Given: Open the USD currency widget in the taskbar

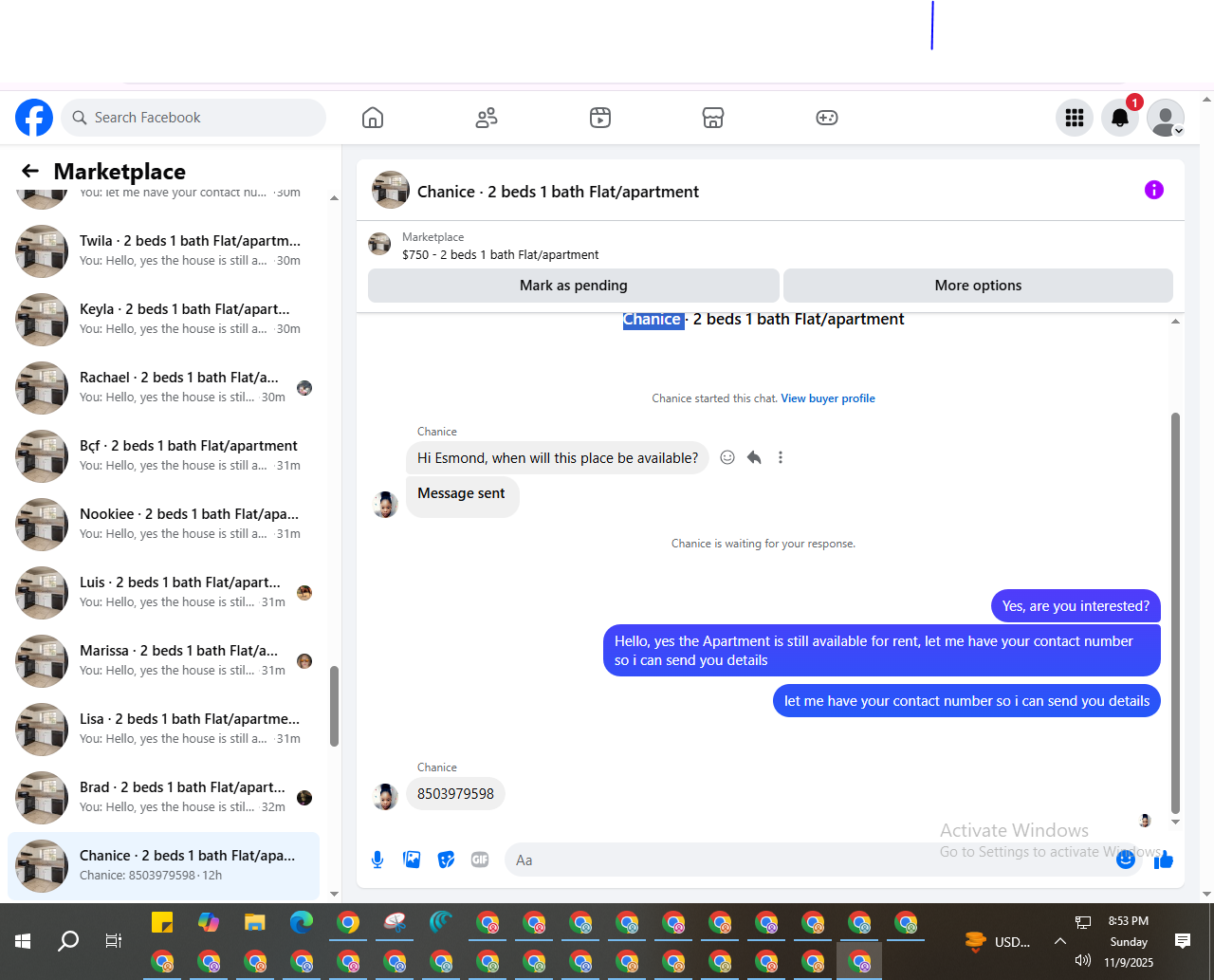Looking at the screenshot, I should coord(997,942).
